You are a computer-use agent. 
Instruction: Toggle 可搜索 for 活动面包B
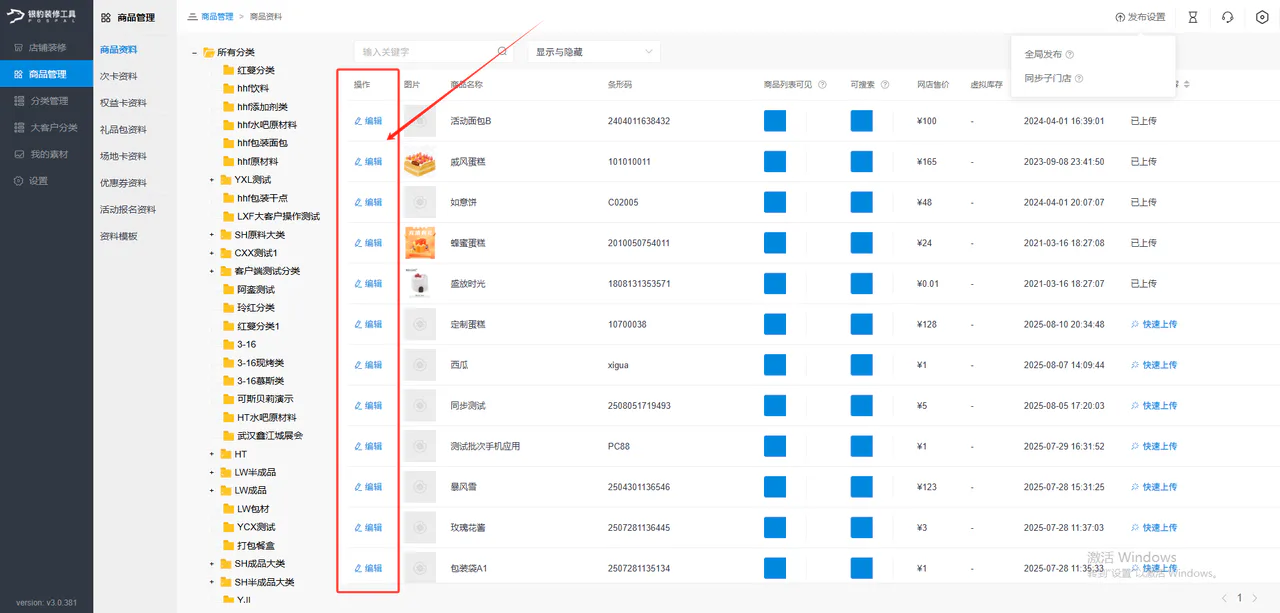862,121
